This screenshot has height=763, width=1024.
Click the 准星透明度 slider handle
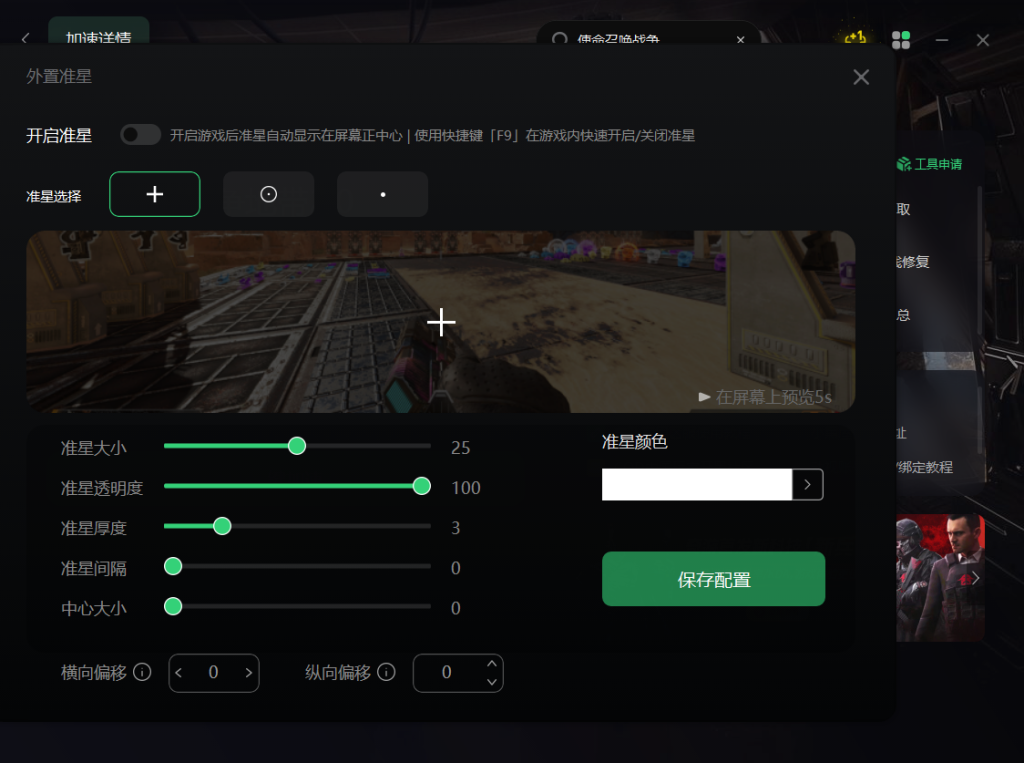pos(422,486)
